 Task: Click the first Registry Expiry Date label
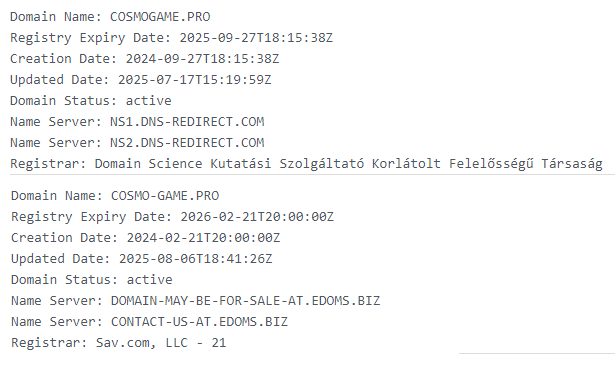pyautogui.click(x=91, y=38)
